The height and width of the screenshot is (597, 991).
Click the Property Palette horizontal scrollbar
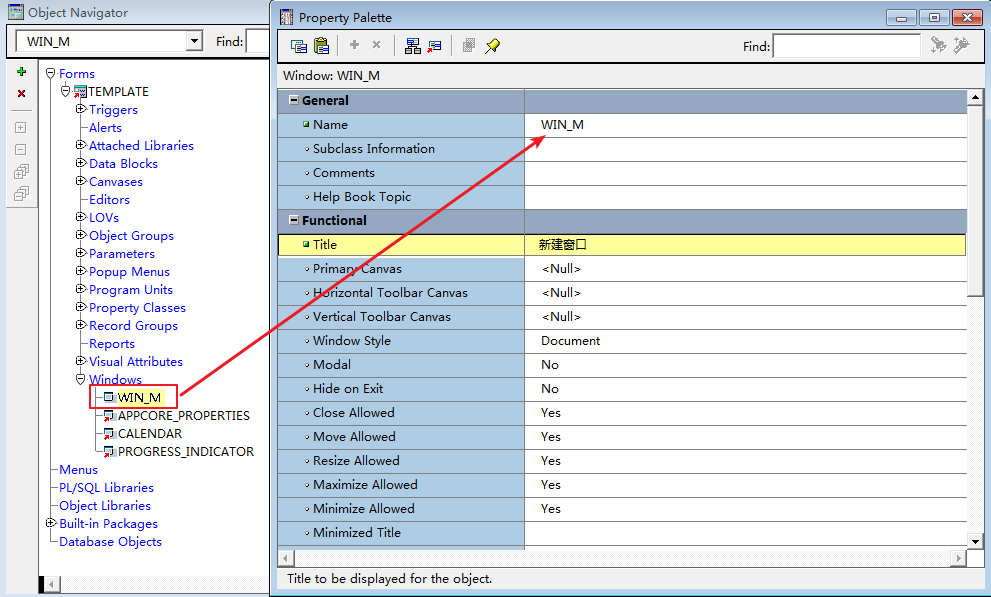620,557
